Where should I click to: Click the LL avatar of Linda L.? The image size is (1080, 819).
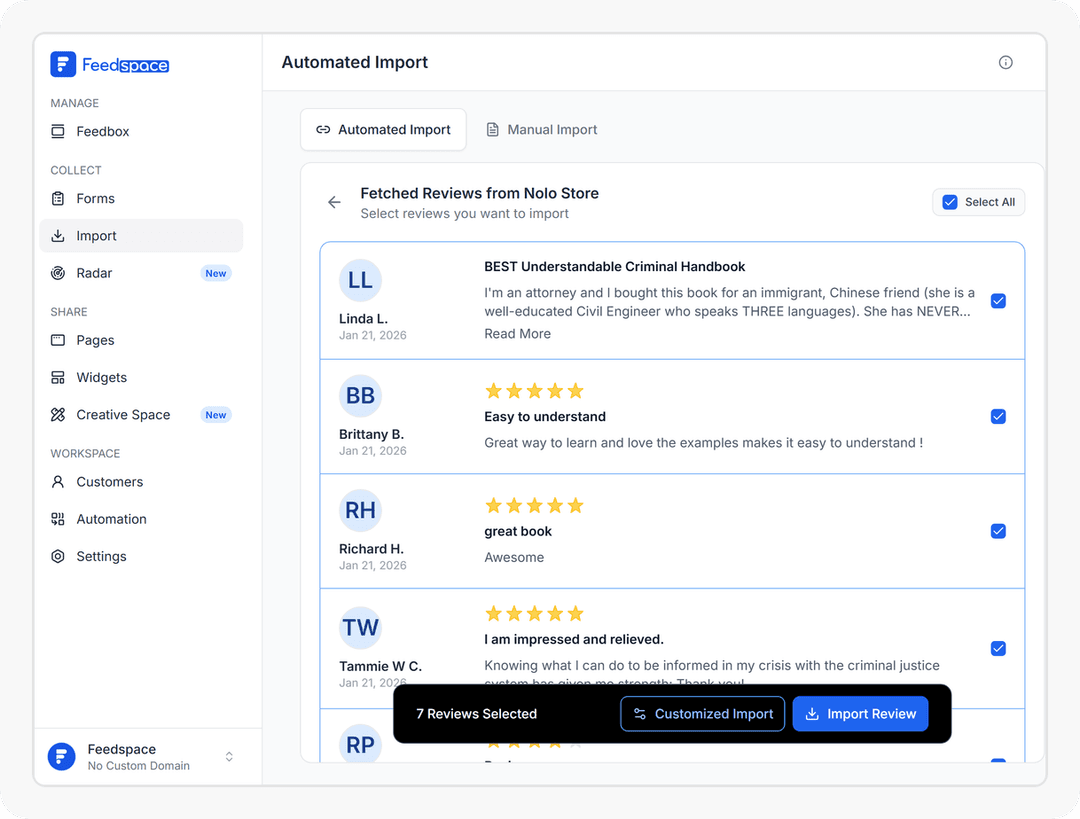click(360, 280)
